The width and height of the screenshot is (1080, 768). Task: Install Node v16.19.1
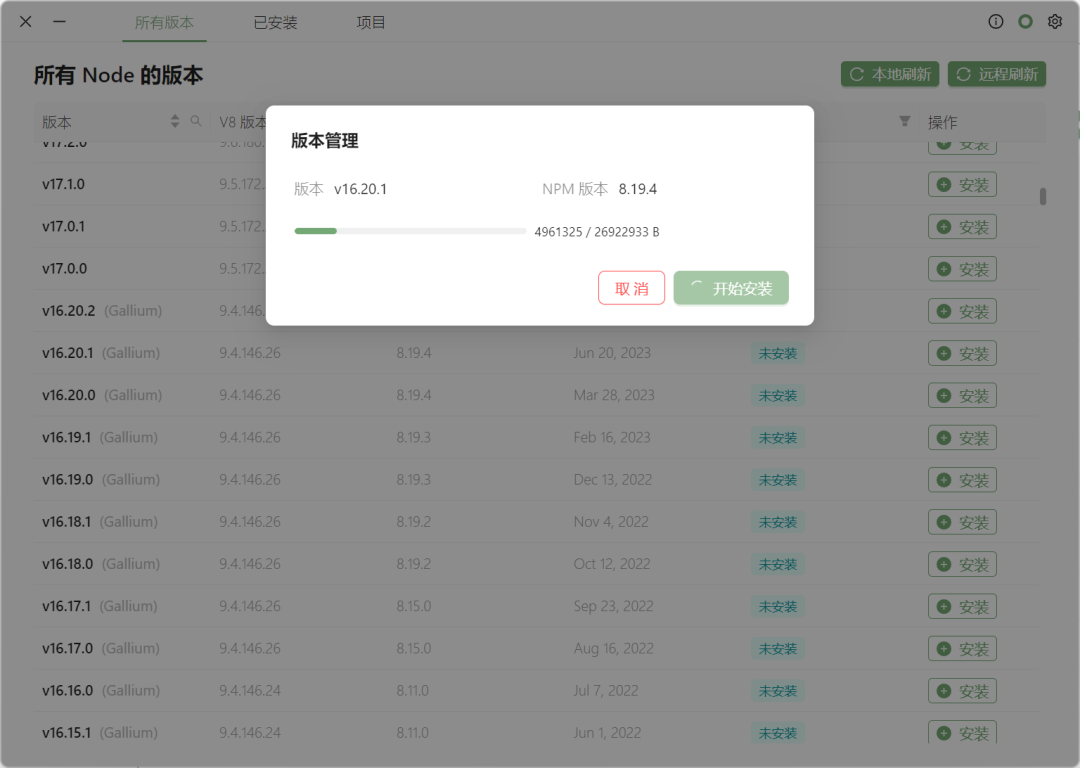(962, 437)
